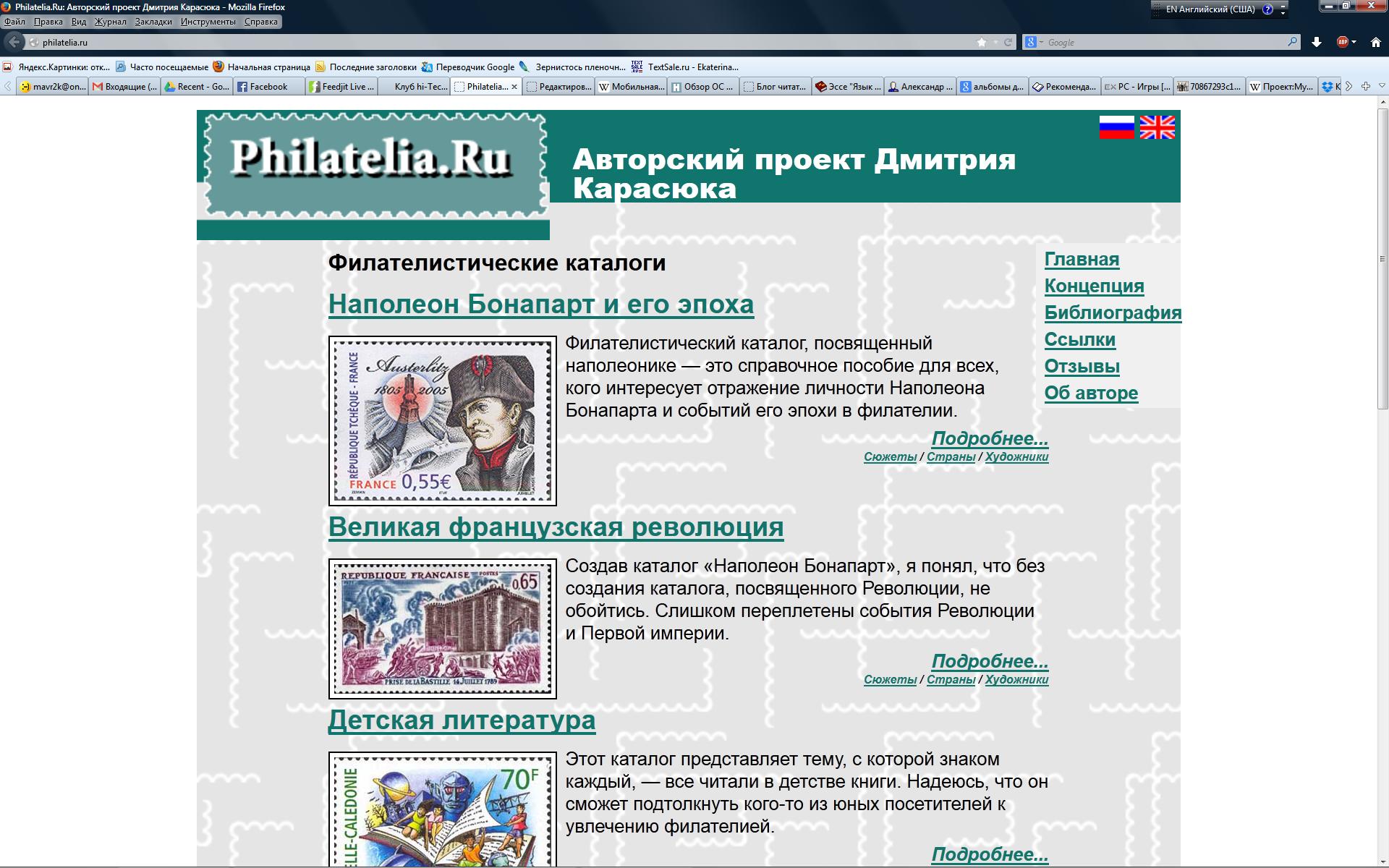Viewport: 1389px width, 868px height.
Task: Go to Firefox home page icon
Action: 1376,42
